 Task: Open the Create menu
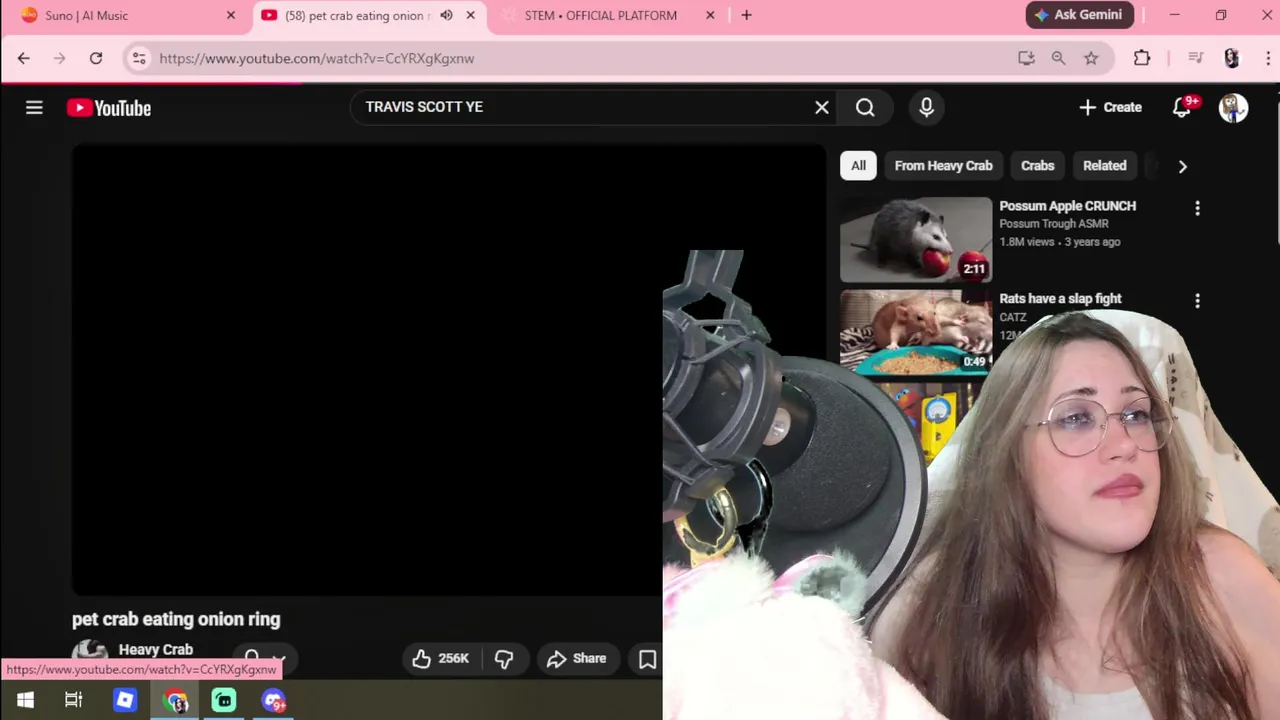coord(1110,107)
